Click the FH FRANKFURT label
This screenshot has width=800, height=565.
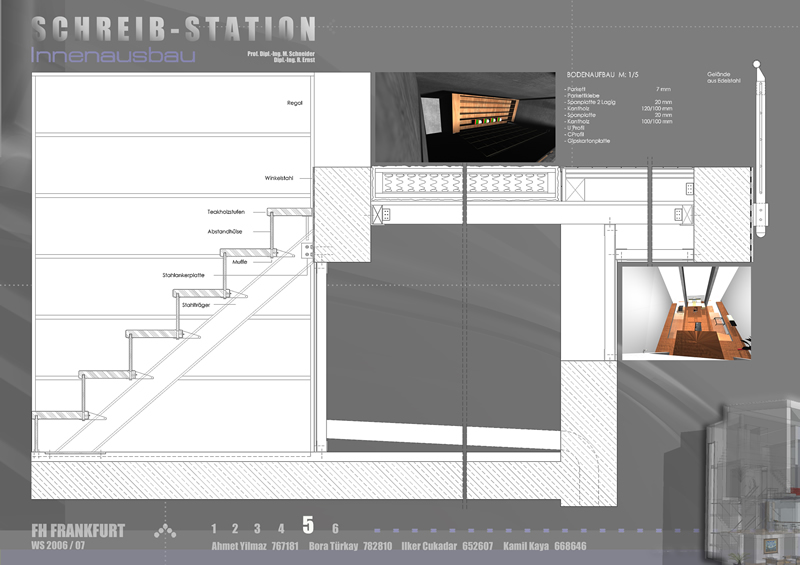[x=78, y=531]
